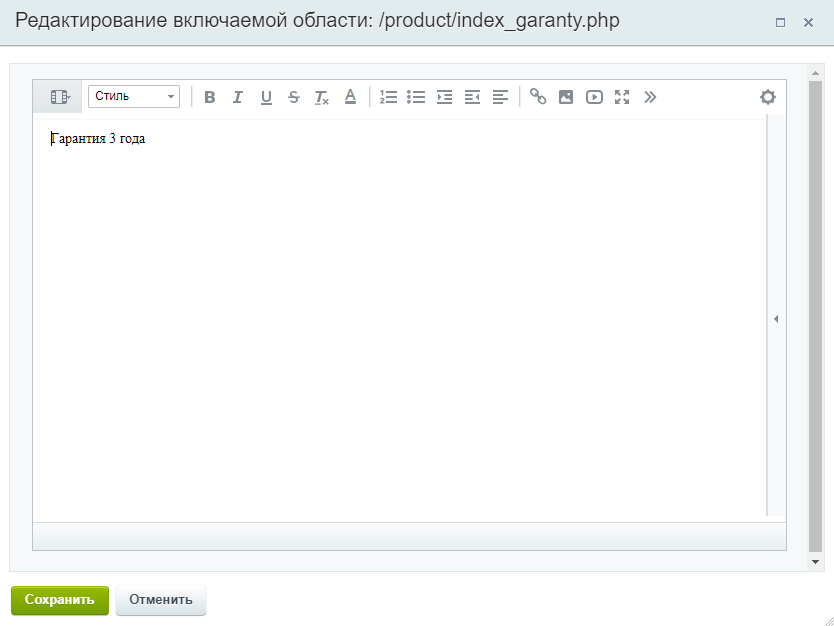Toggle underline formatting
Image resolution: width=834 pixels, height=626 pixels.
(x=266, y=97)
